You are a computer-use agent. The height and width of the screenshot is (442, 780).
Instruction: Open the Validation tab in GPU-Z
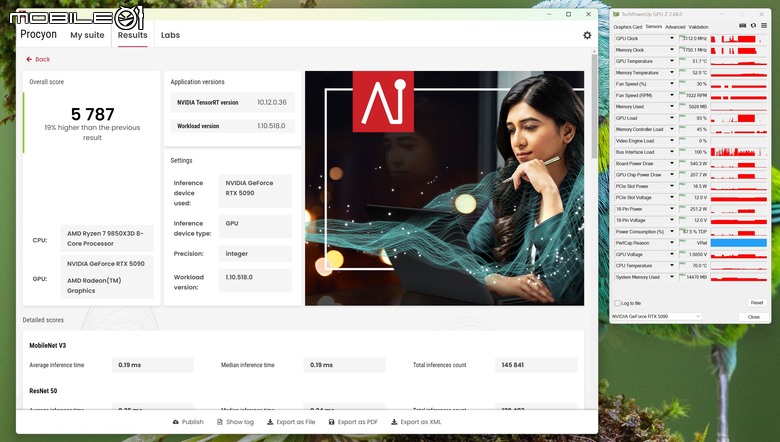pyautogui.click(x=698, y=27)
